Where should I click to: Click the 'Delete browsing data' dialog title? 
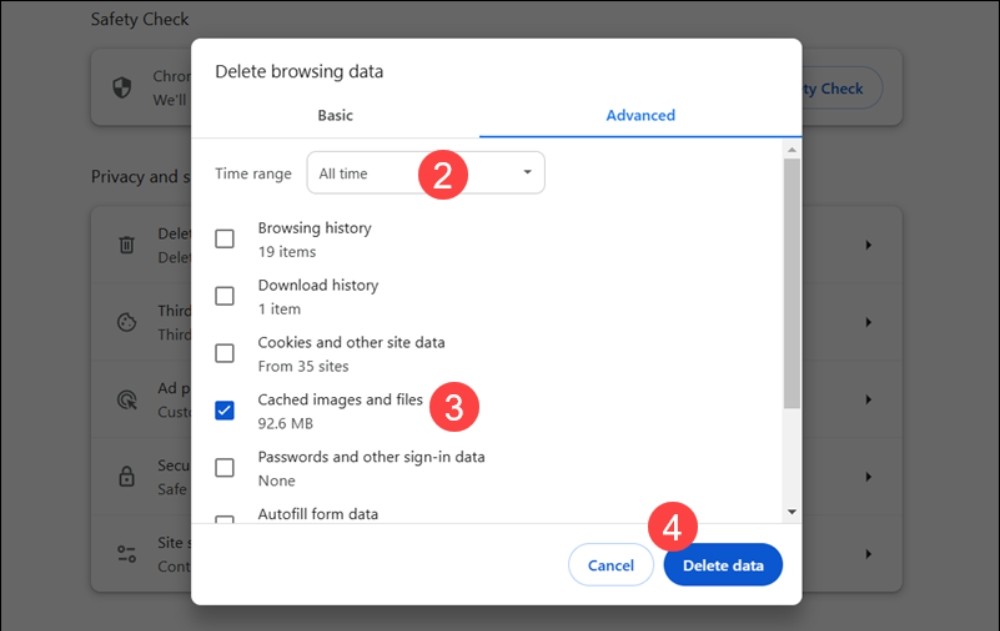pyautogui.click(x=299, y=71)
